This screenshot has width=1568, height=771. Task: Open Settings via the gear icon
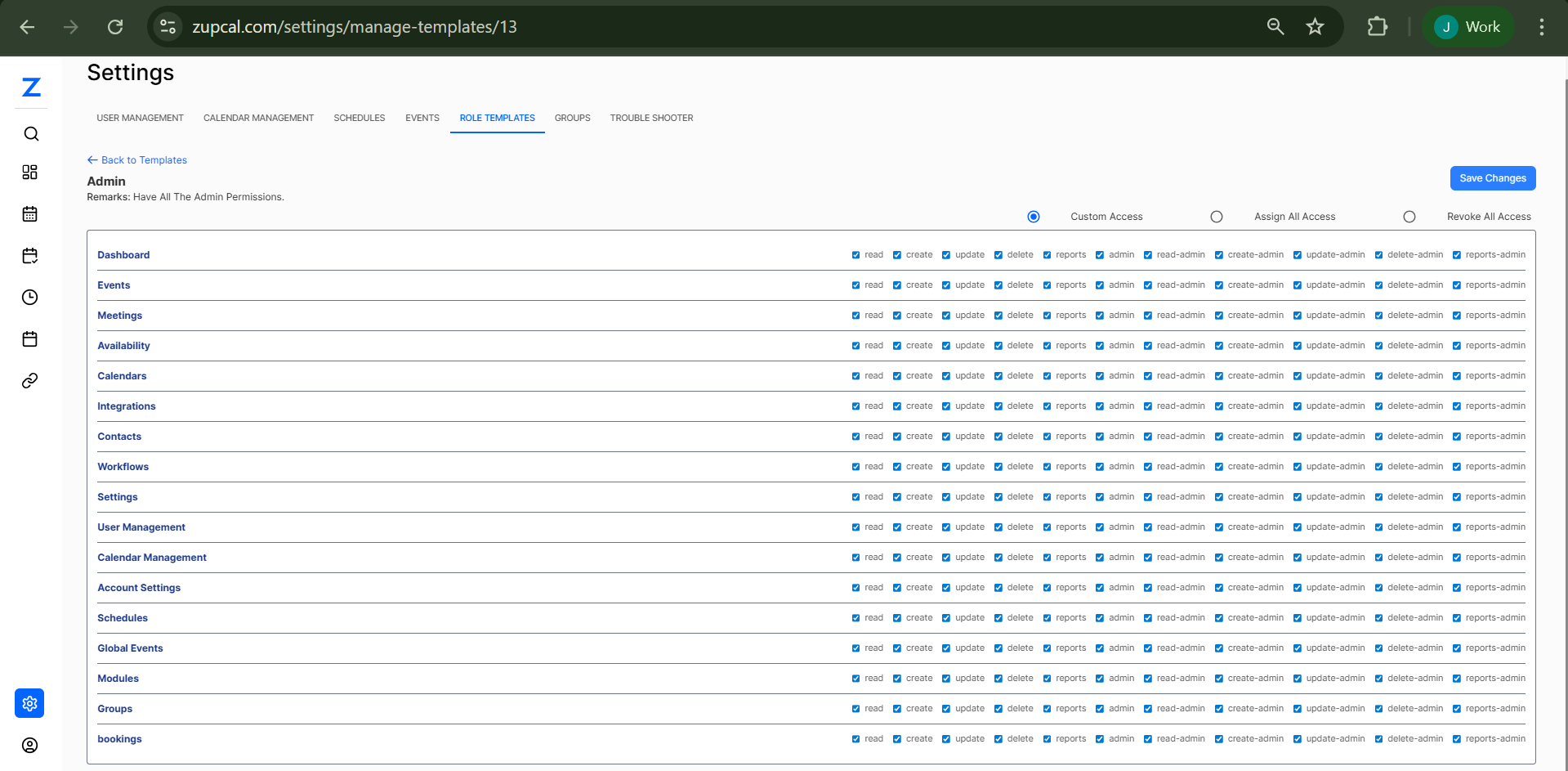(x=29, y=703)
